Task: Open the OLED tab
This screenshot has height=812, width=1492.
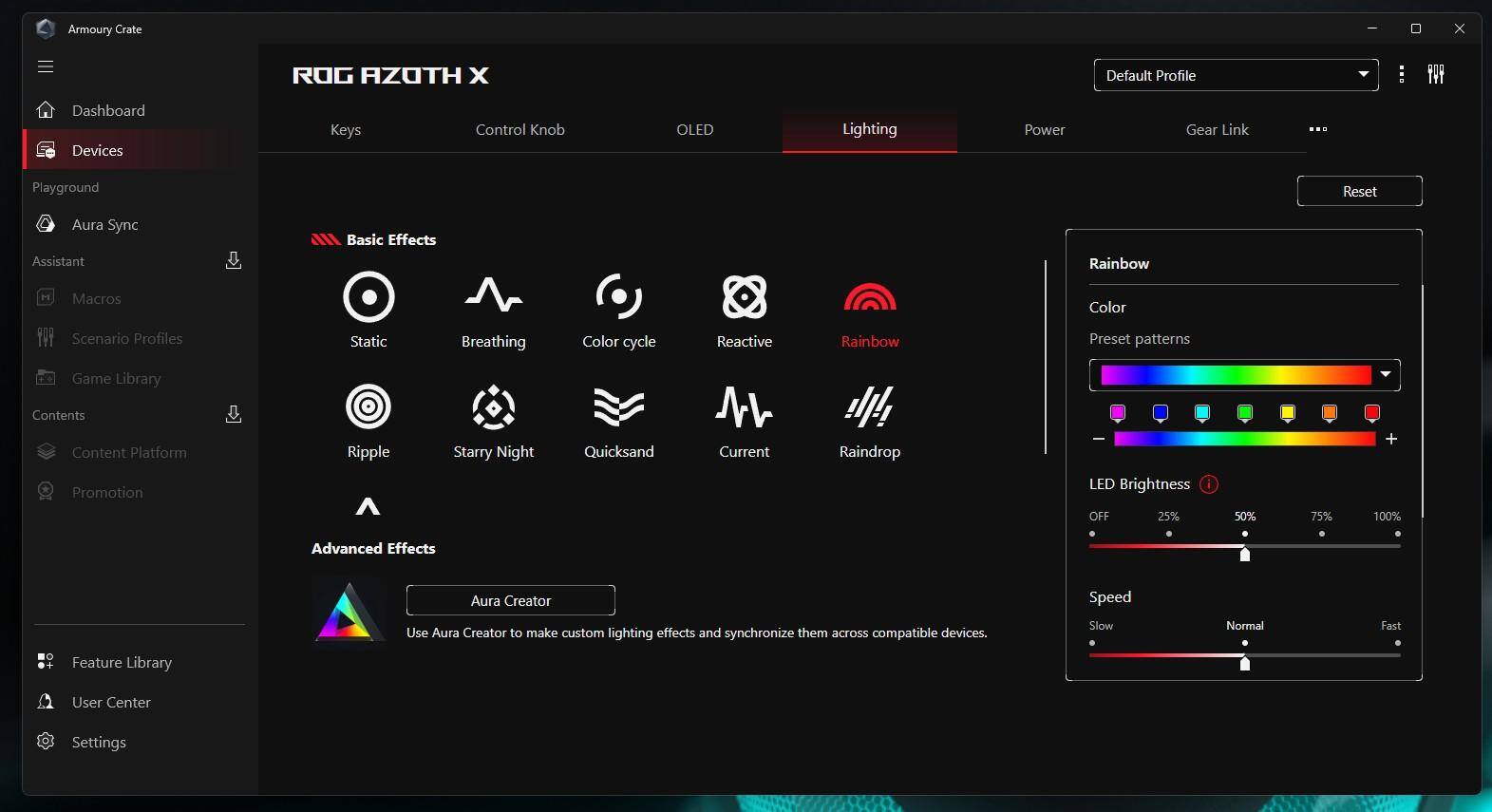Action: (694, 130)
